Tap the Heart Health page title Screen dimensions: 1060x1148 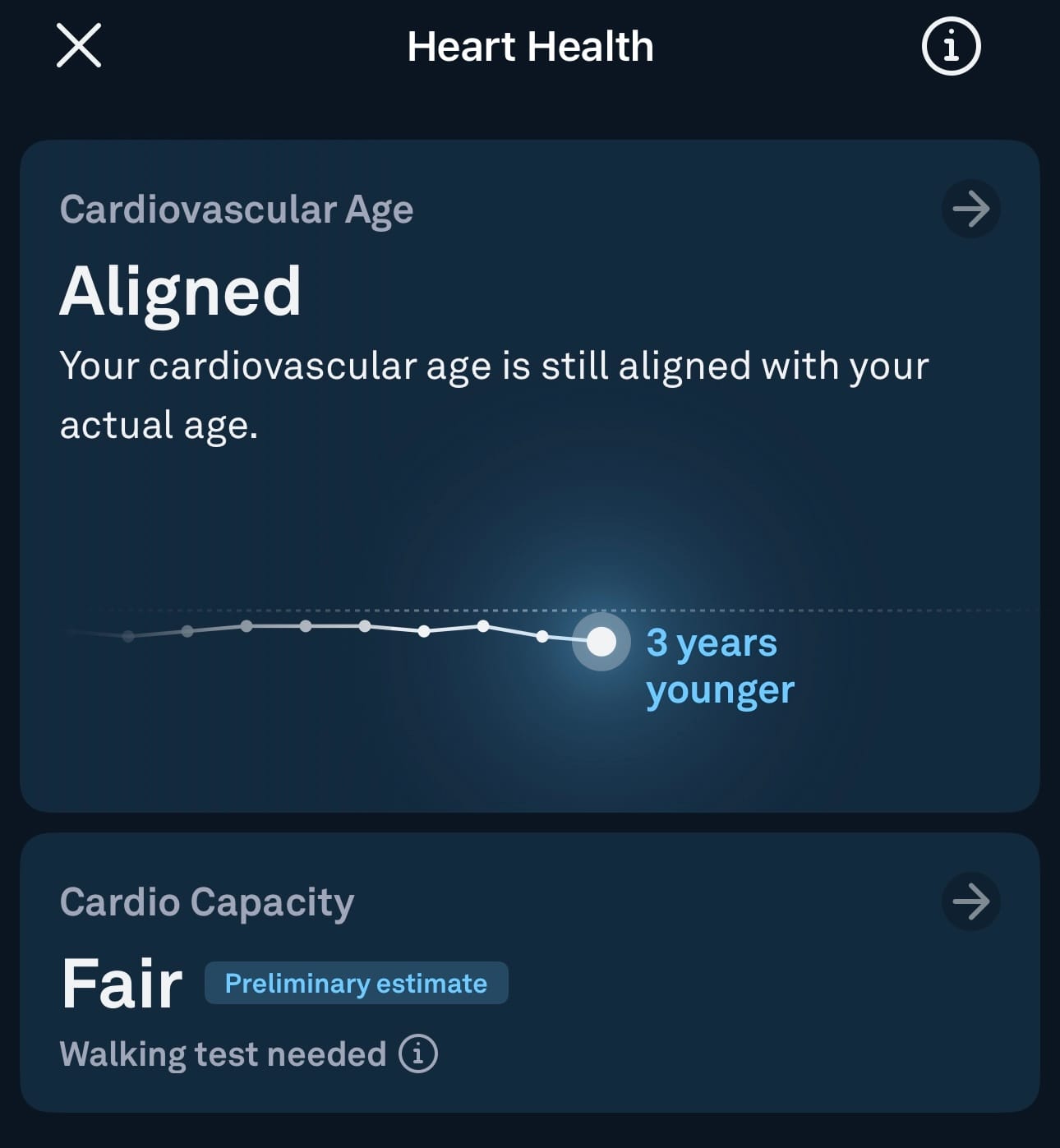[530, 46]
